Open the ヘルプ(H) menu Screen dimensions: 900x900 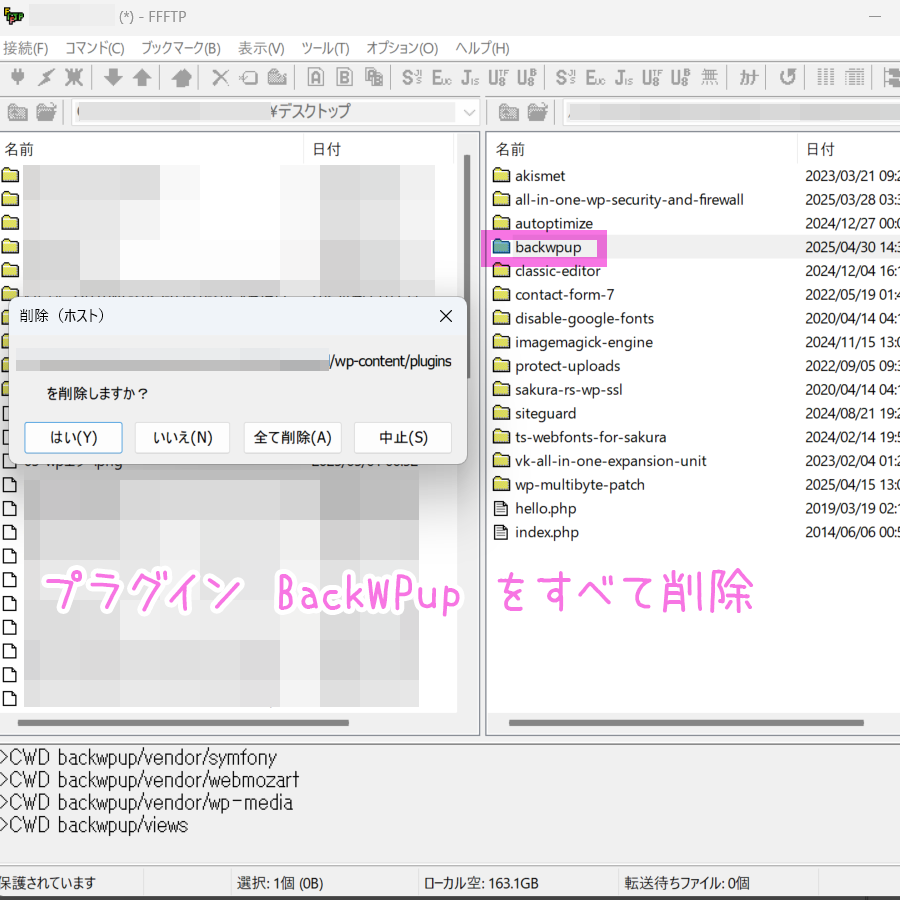(483, 48)
